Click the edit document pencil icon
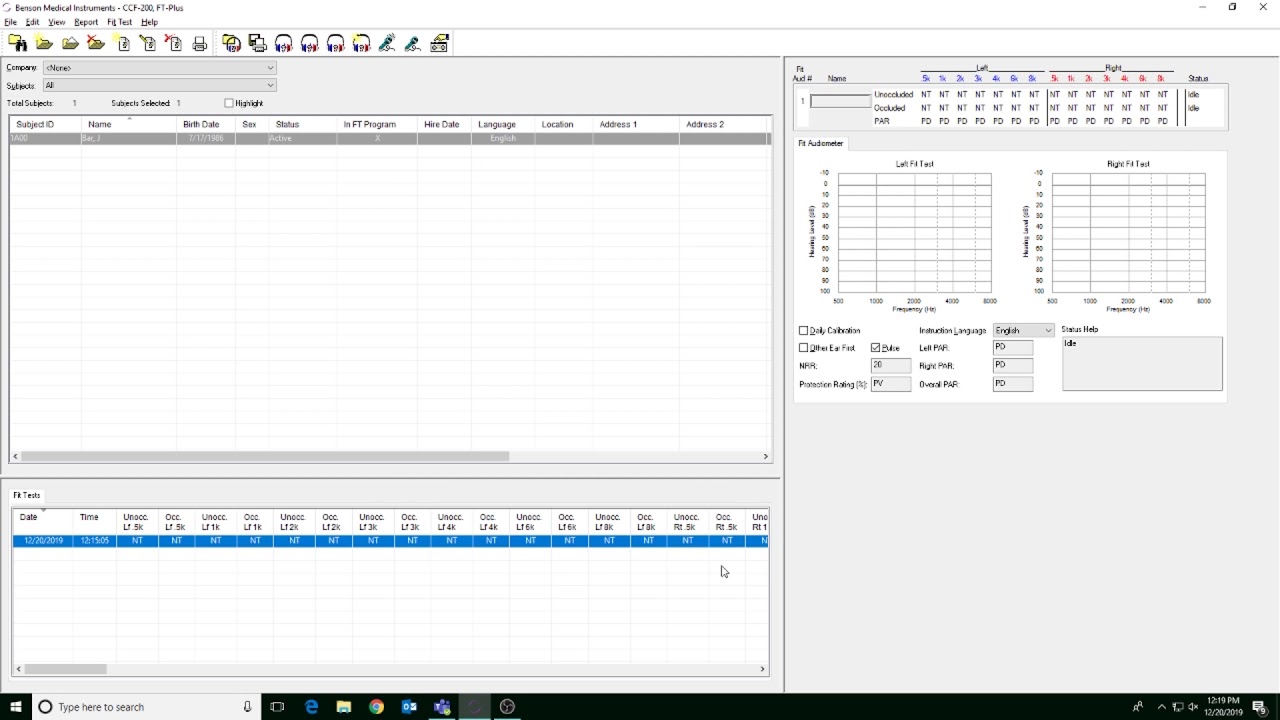1280x720 pixels. (x=148, y=43)
